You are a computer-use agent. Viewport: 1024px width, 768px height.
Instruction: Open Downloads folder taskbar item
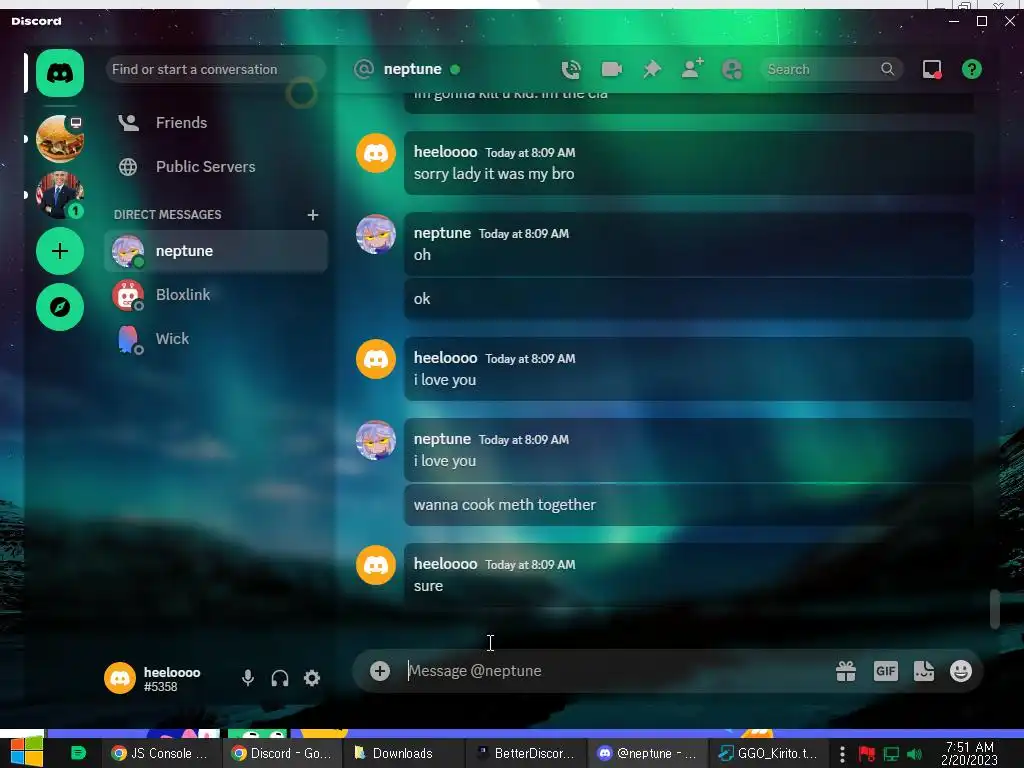click(x=403, y=753)
